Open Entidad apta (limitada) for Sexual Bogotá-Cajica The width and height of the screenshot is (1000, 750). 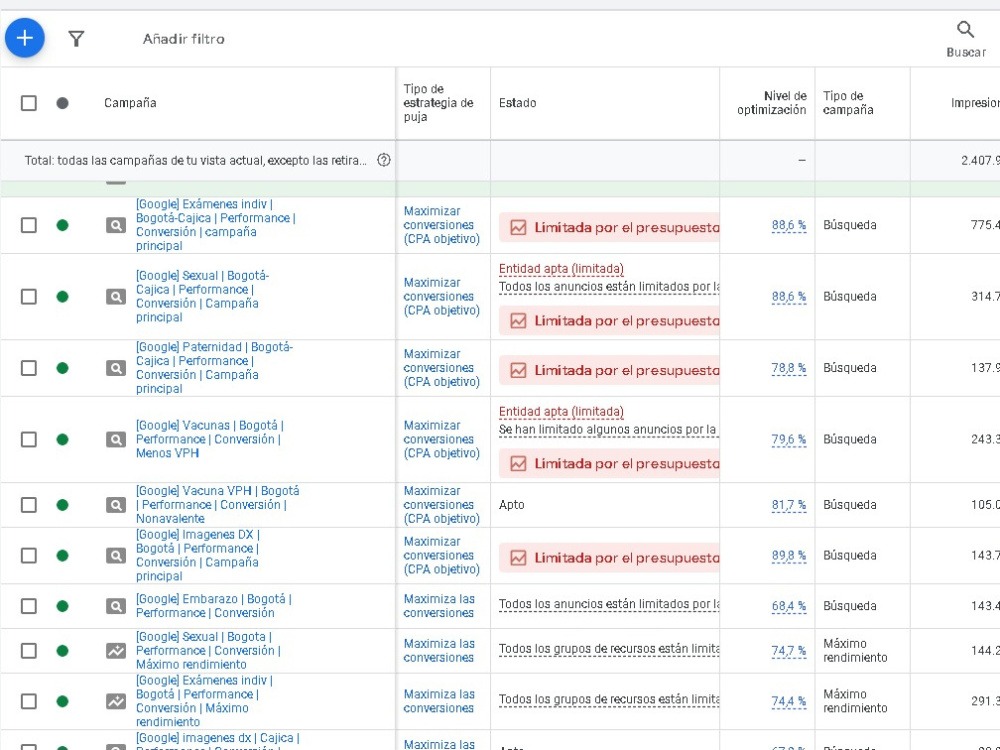[x=561, y=269]
